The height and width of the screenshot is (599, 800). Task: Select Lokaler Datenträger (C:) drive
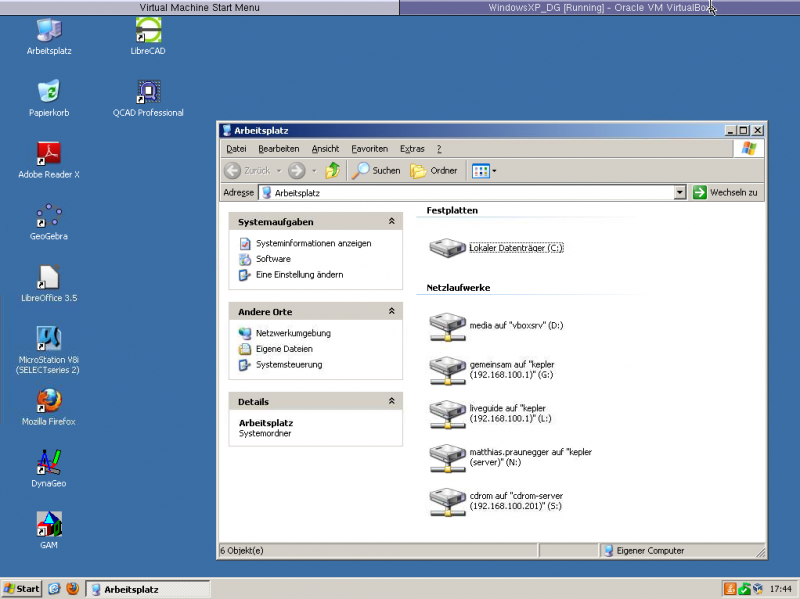click(496, 248)
